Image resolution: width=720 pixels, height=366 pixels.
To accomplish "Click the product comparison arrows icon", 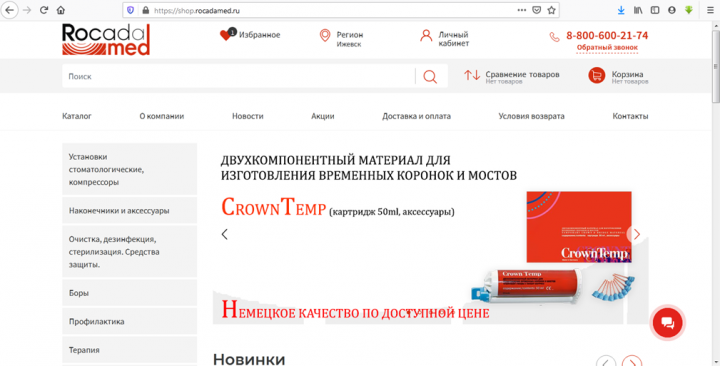I will 472,75.
